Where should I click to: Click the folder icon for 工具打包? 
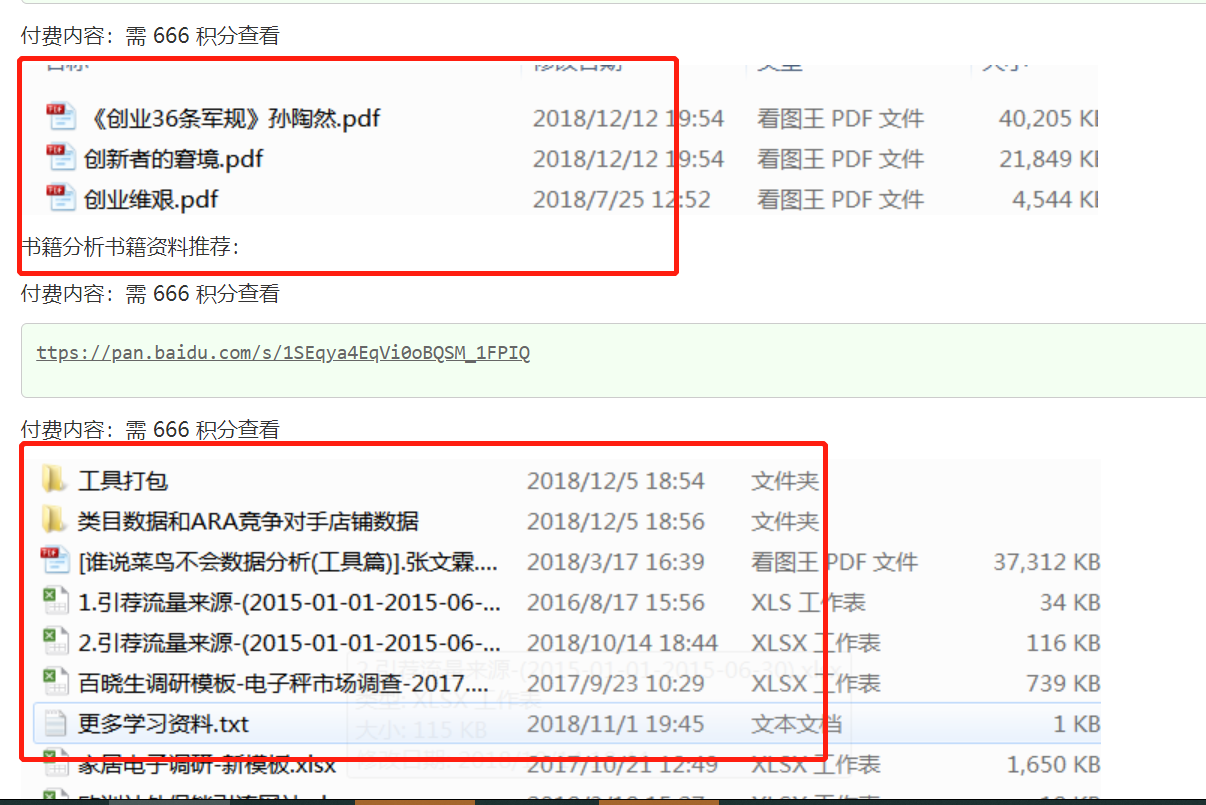[54, 480]
